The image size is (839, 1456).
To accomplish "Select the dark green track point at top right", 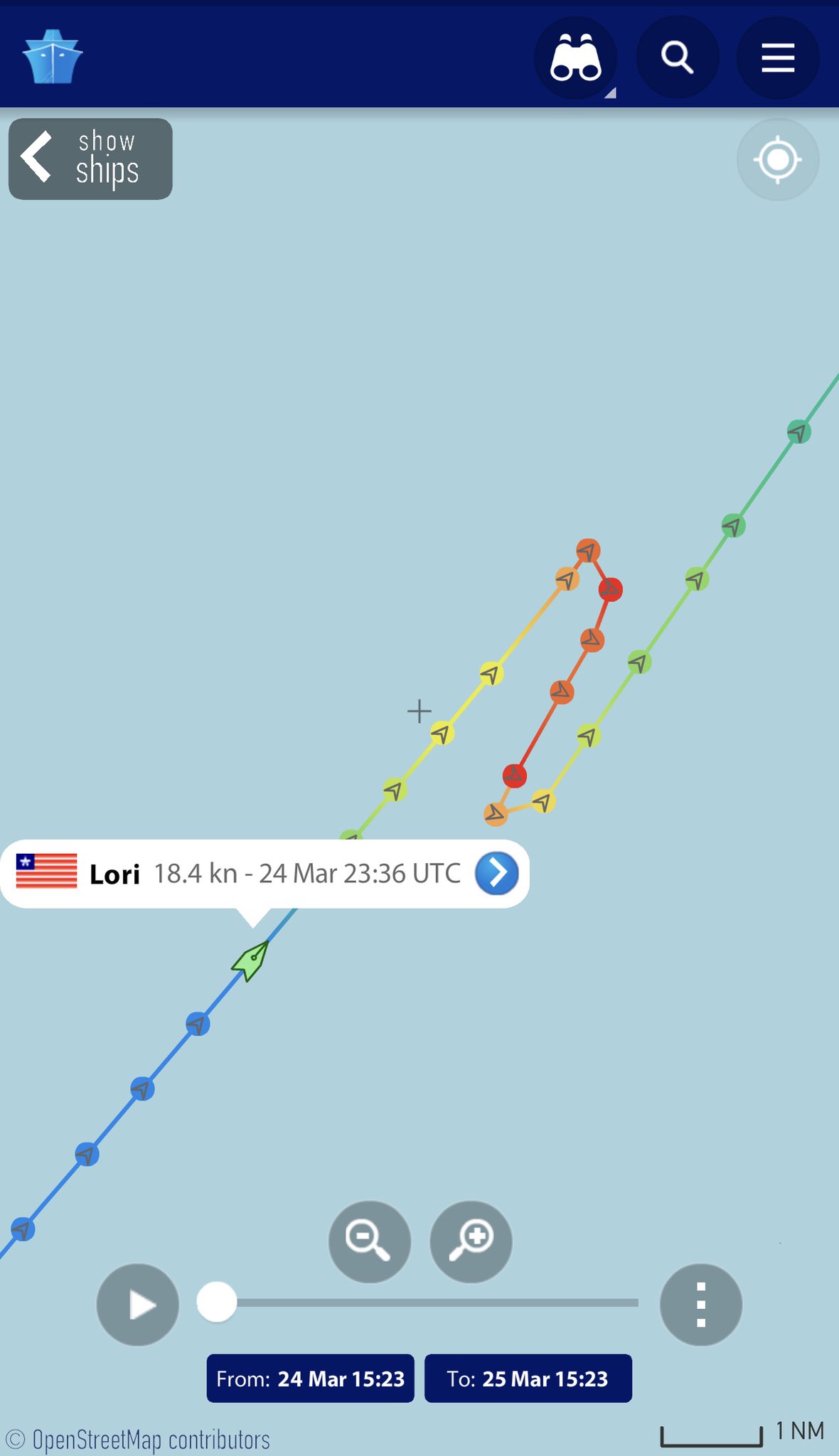I will pyautogui.click(x=799, y=432).
